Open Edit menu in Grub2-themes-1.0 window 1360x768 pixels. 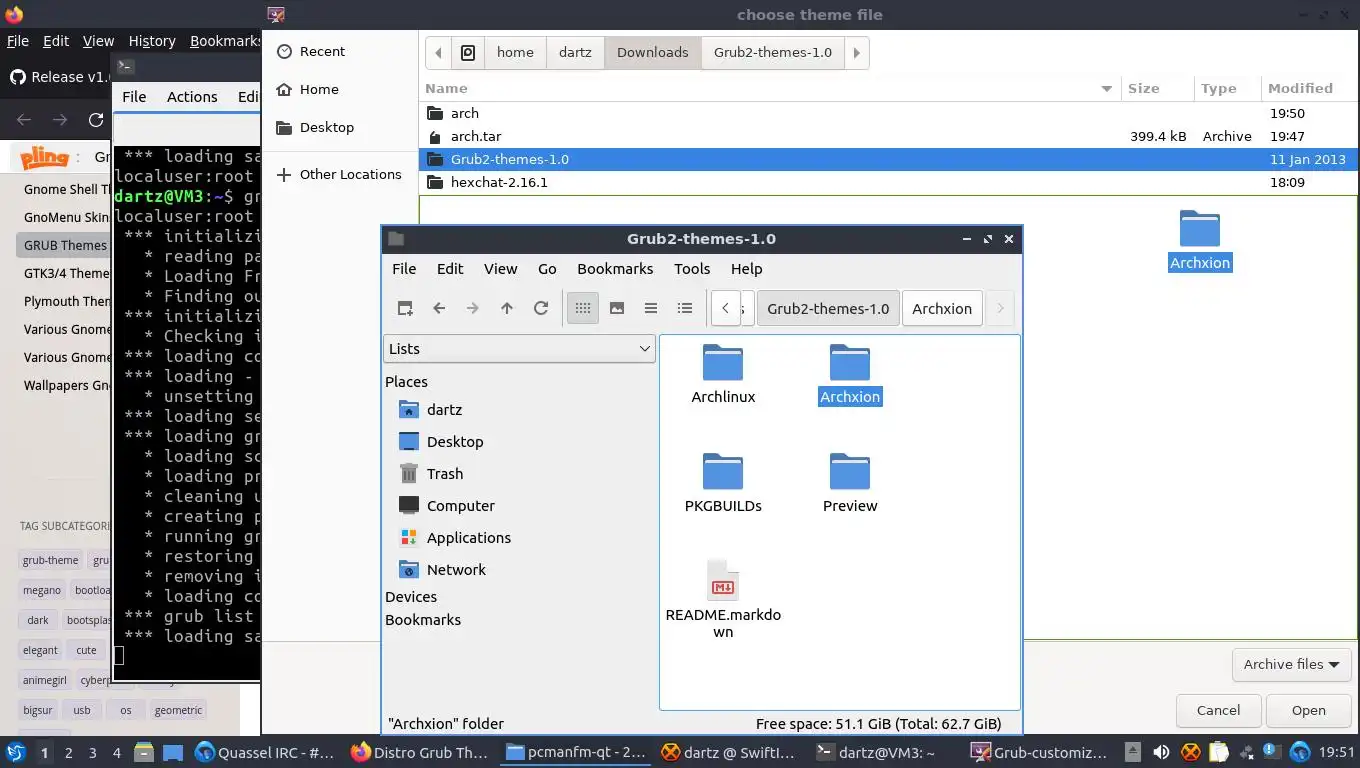click(x=450, y=269)
